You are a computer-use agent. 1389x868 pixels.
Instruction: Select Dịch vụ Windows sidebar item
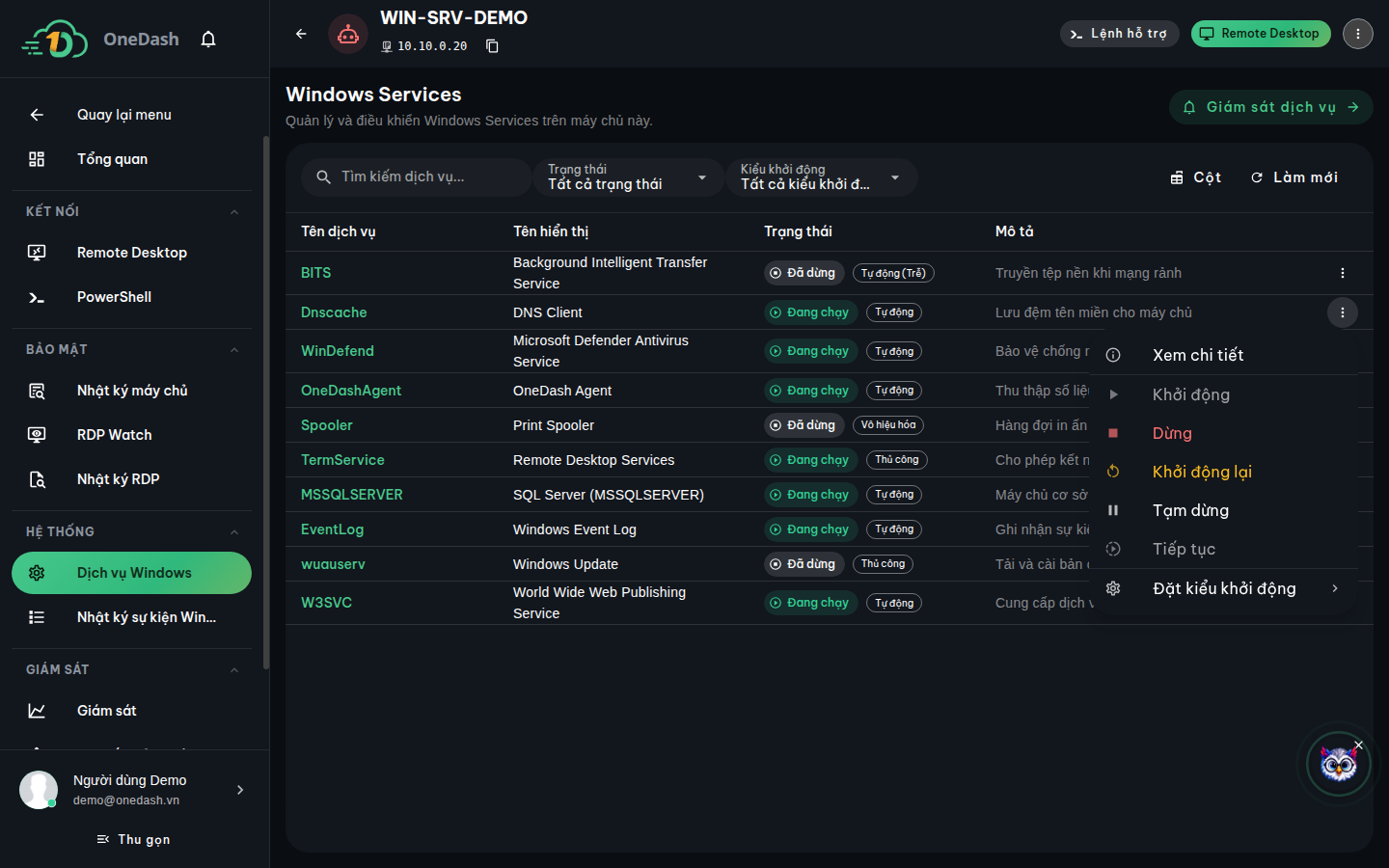tap(131, 573)
